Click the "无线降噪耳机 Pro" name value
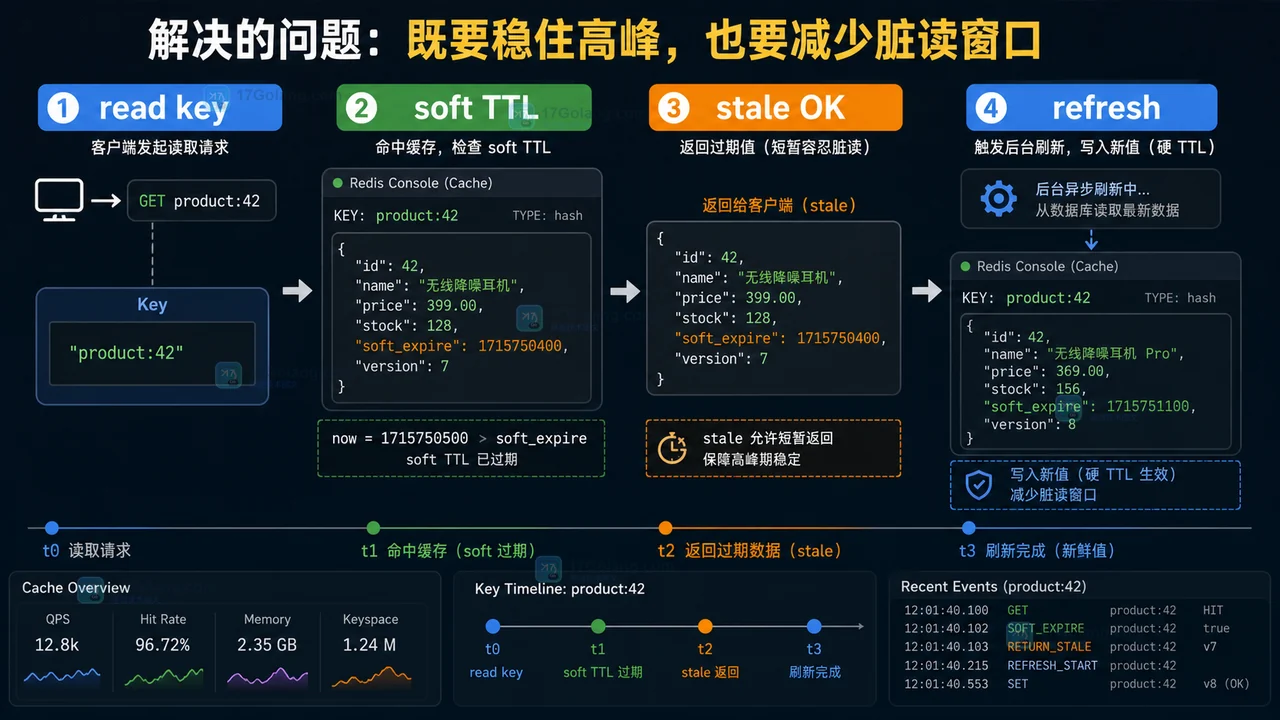 point(1114,354)
